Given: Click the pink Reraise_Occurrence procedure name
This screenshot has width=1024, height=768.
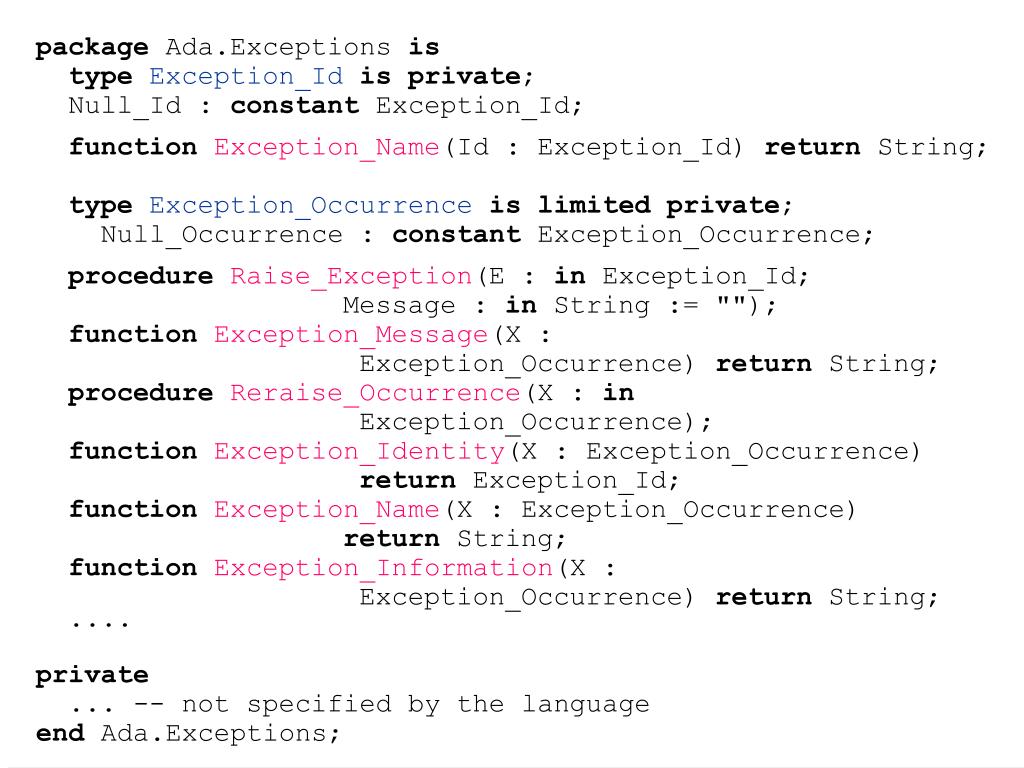Looking at the screenshot, I should (x=375, y=393).
